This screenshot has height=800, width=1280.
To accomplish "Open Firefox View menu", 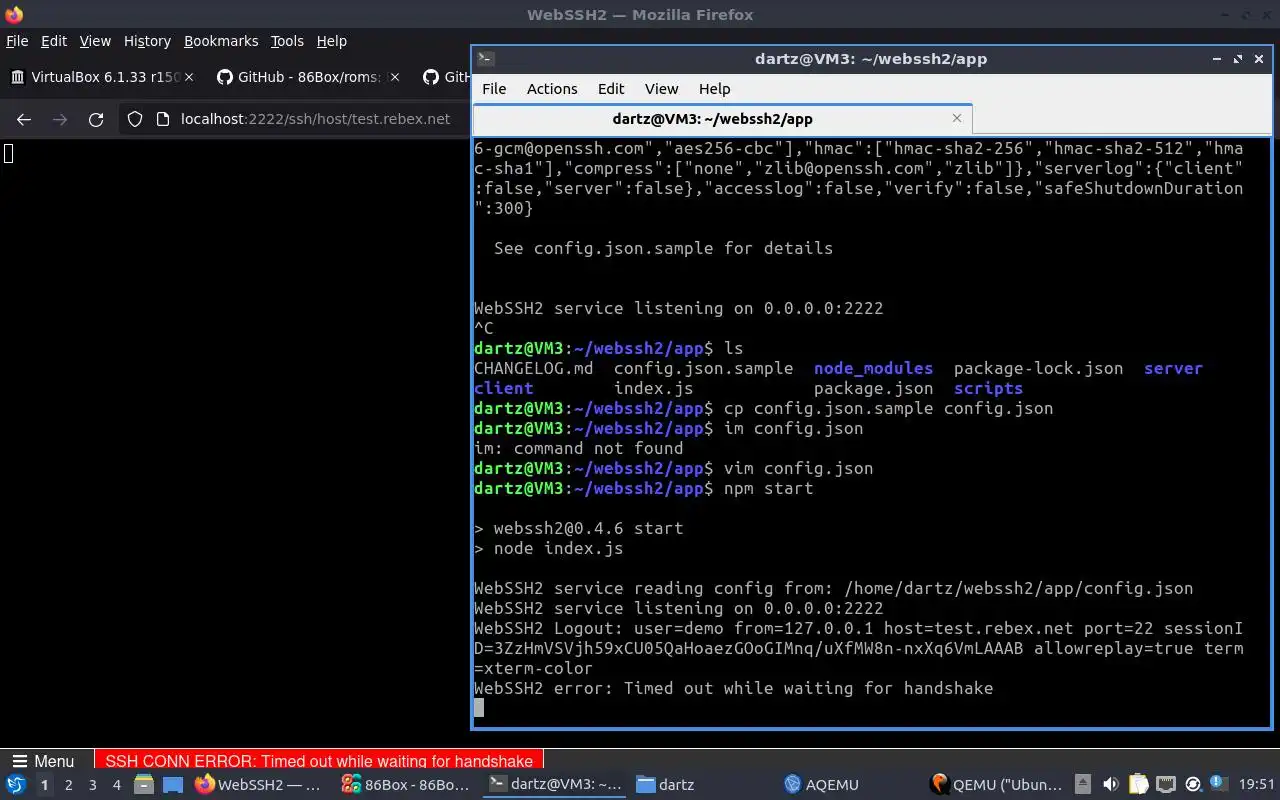I will tap(95, 41).
